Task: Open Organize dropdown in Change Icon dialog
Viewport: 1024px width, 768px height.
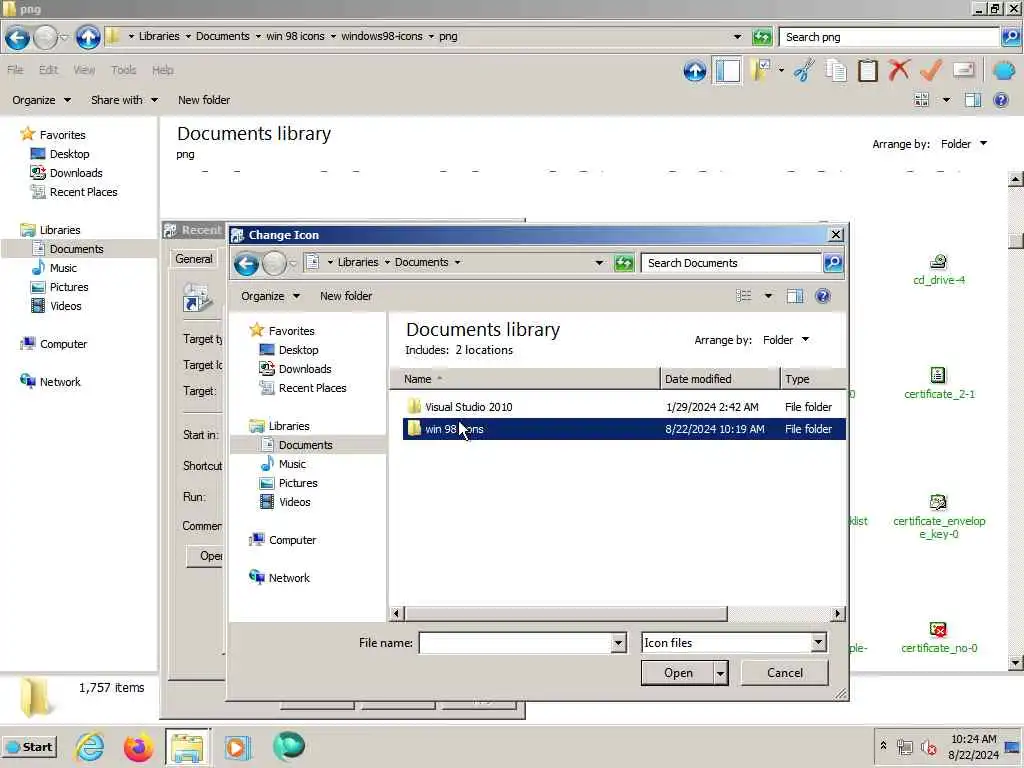Action: pos(270,296)
